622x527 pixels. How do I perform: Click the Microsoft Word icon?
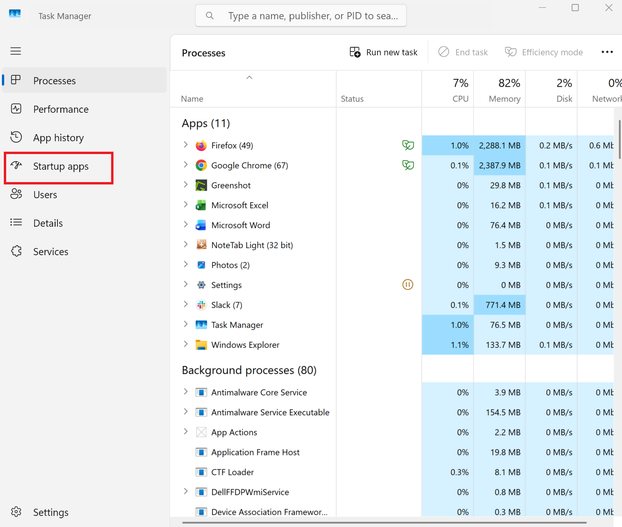(x=201, y=225)
